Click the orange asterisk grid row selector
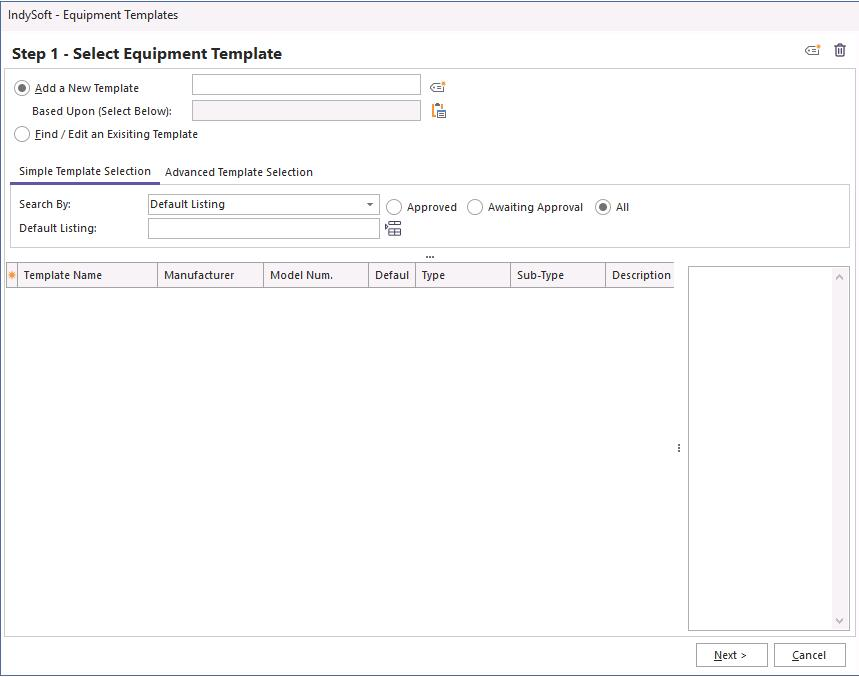The width and height of the screenshot is (859, 677). [x=12, y=275]
